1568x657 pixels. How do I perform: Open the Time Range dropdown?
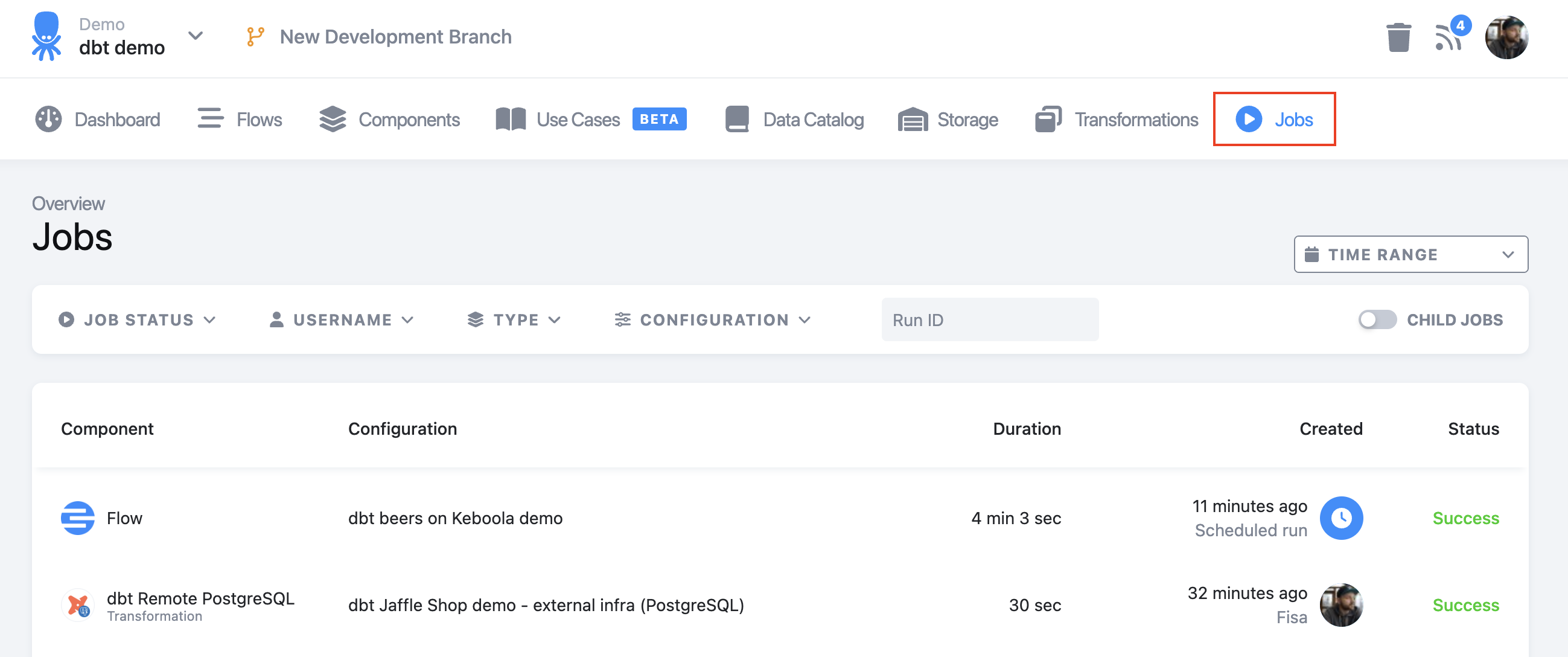pos(1410,254)
